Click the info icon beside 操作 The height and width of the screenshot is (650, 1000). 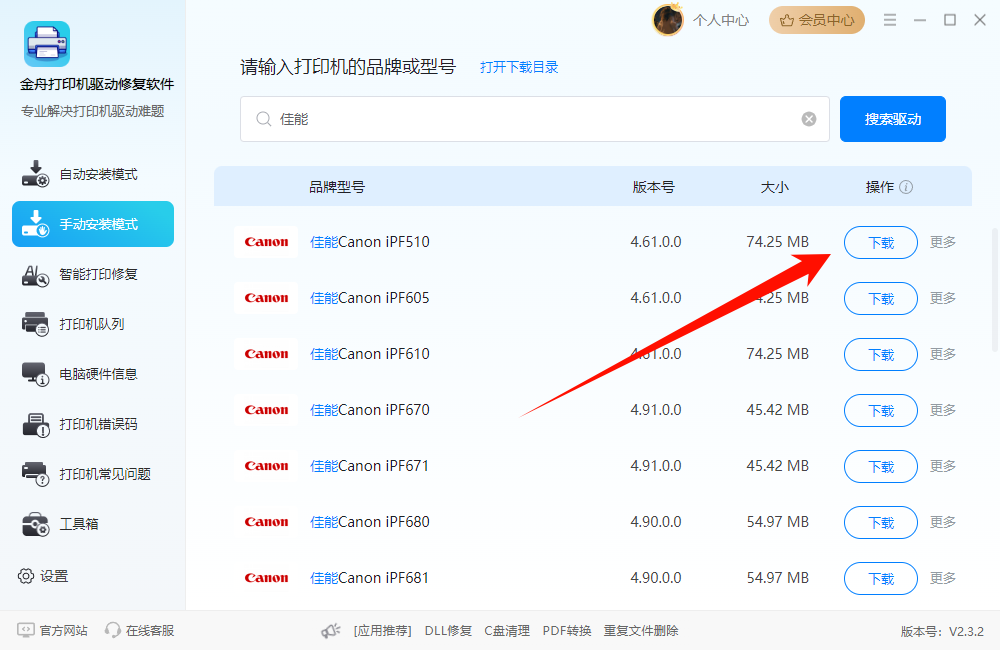point(906,187)
